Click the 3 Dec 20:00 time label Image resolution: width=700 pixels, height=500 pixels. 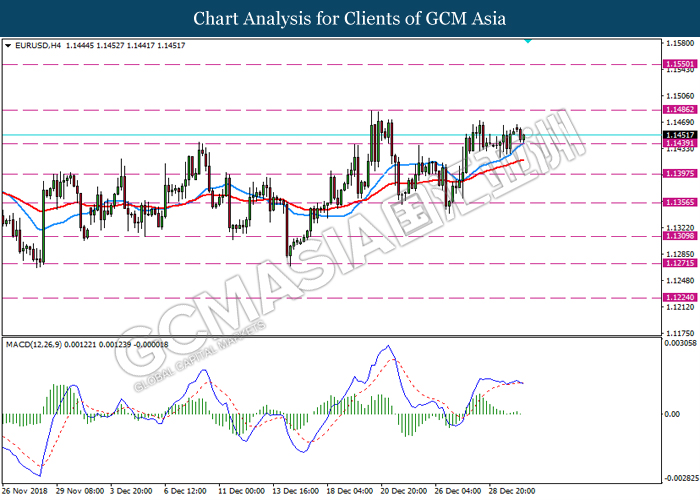[x=131, y=491]
